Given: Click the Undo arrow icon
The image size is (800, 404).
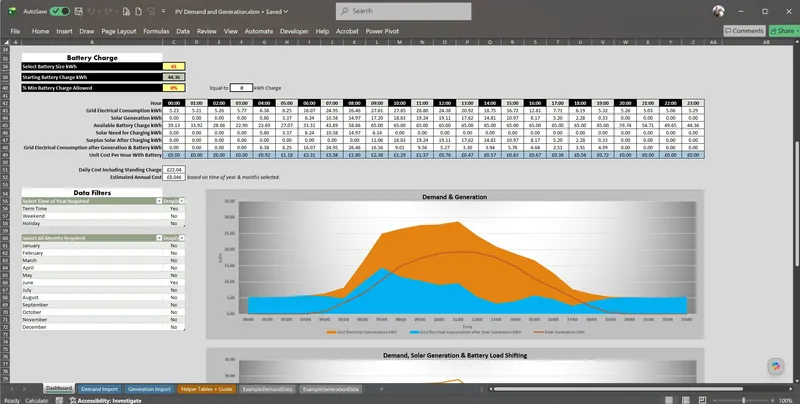Looking at the screenshot, I should pyautogui.click(x=92, y=11).
